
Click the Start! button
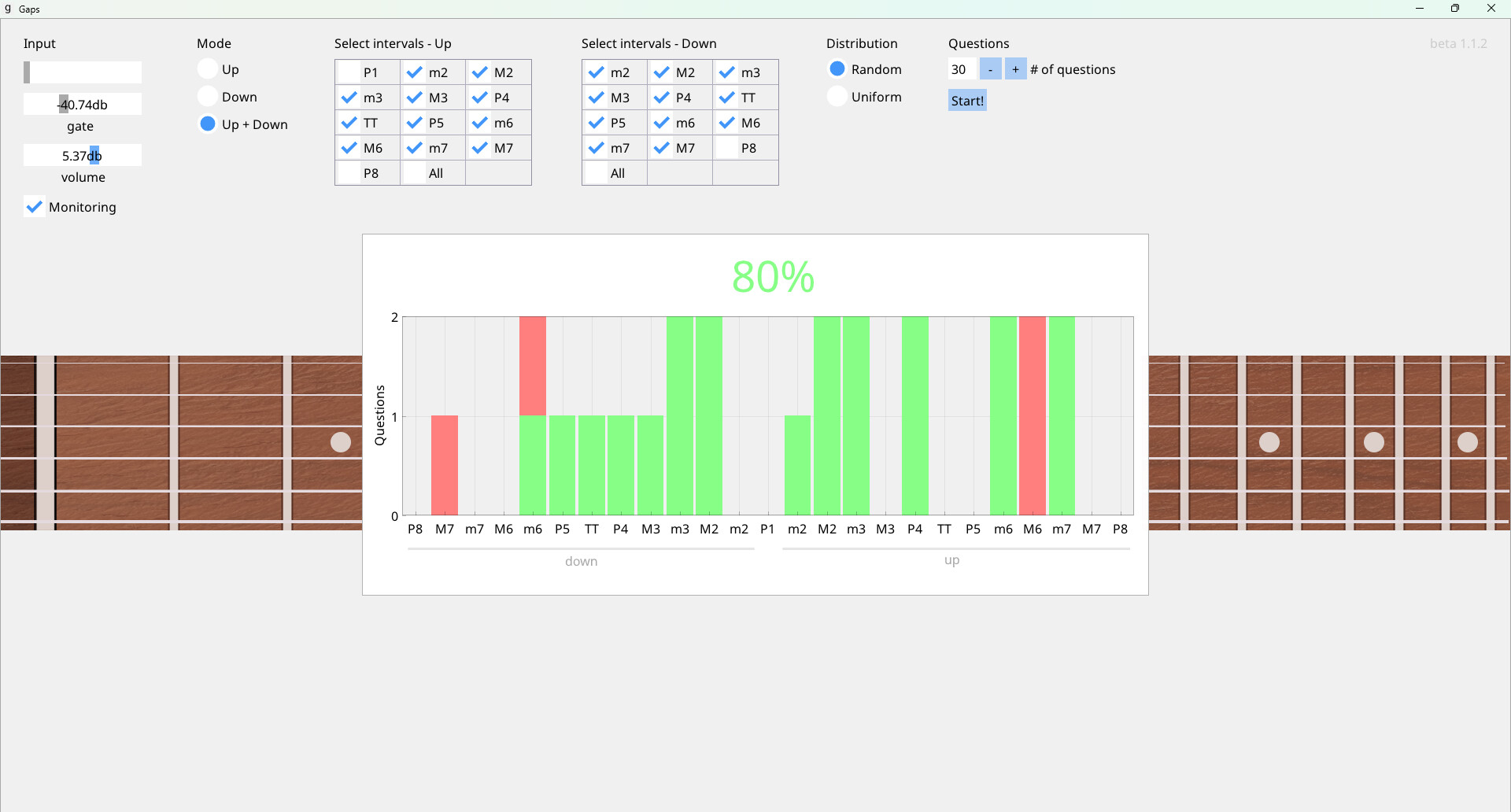click(x=967, y=101)
